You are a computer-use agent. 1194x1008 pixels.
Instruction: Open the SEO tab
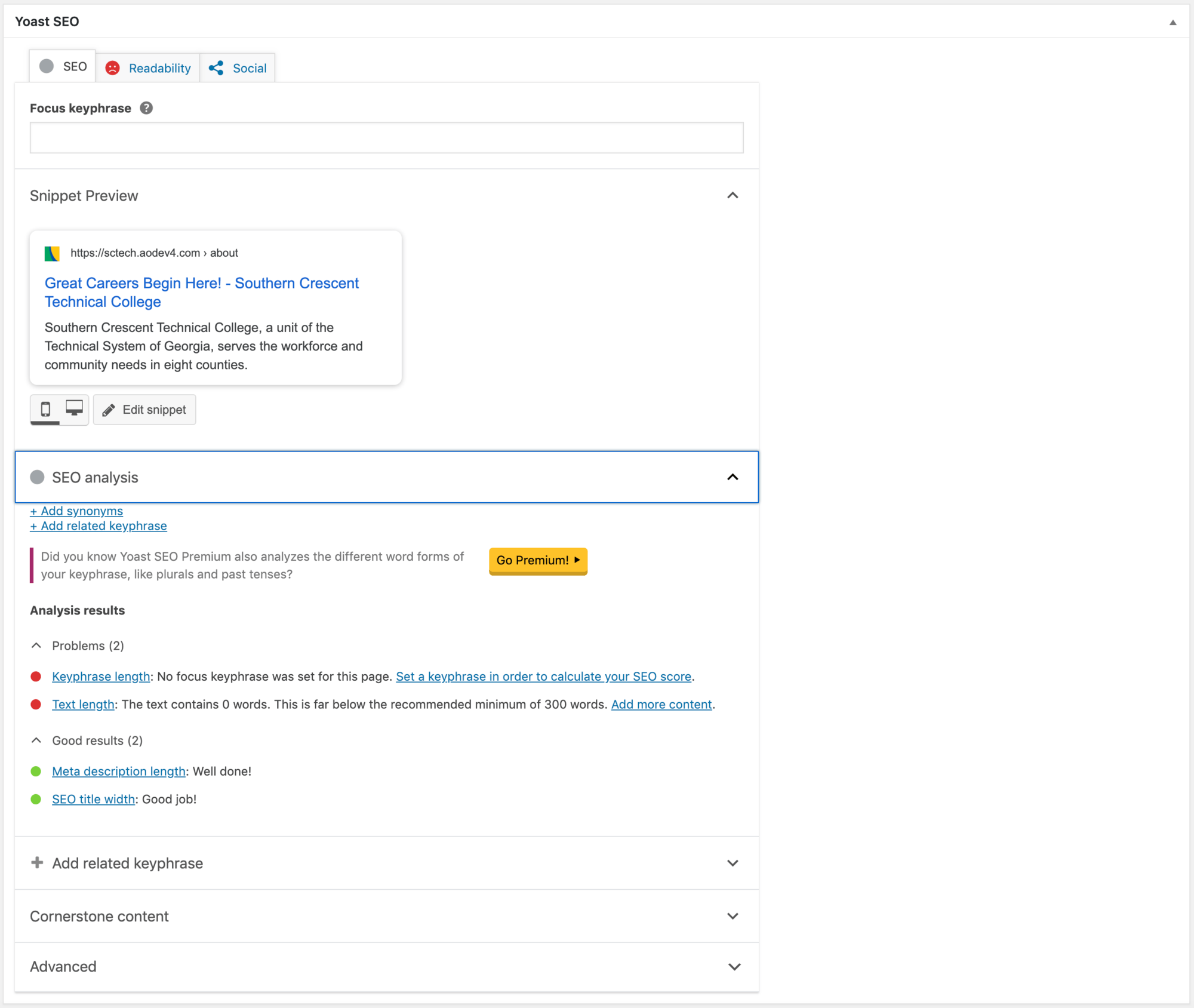point(63,66)
